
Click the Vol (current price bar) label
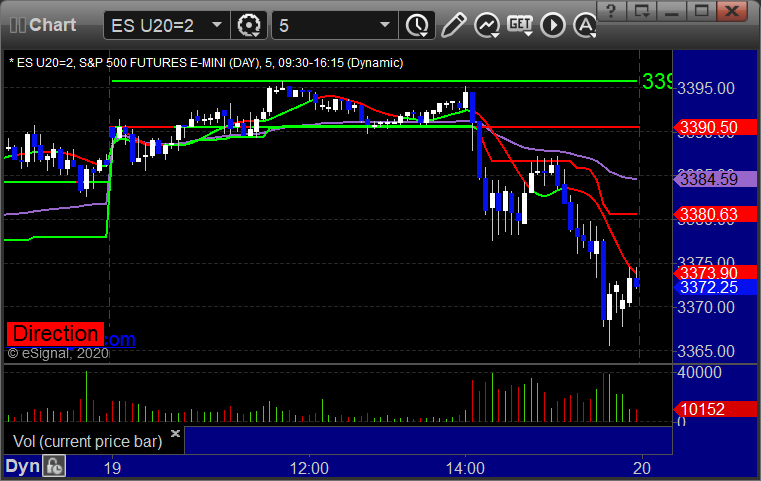click(x=87, y=441)
